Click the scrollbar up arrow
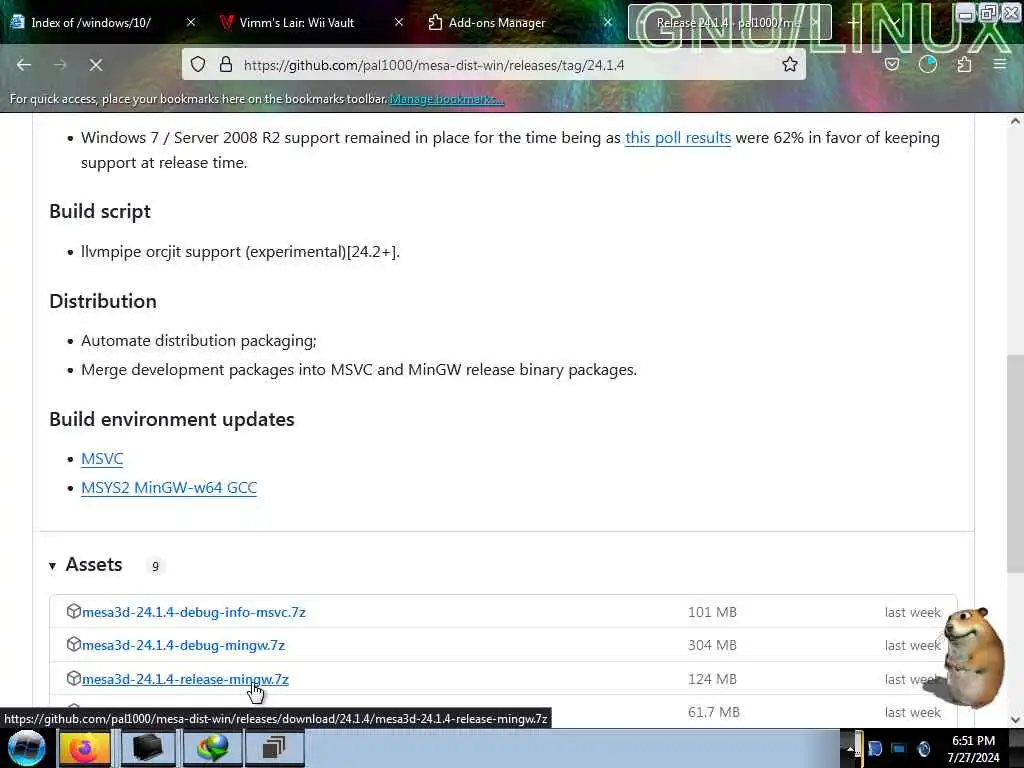Image resolution: width=1024 pixels, height=768 pixels. pos(1015,121)
